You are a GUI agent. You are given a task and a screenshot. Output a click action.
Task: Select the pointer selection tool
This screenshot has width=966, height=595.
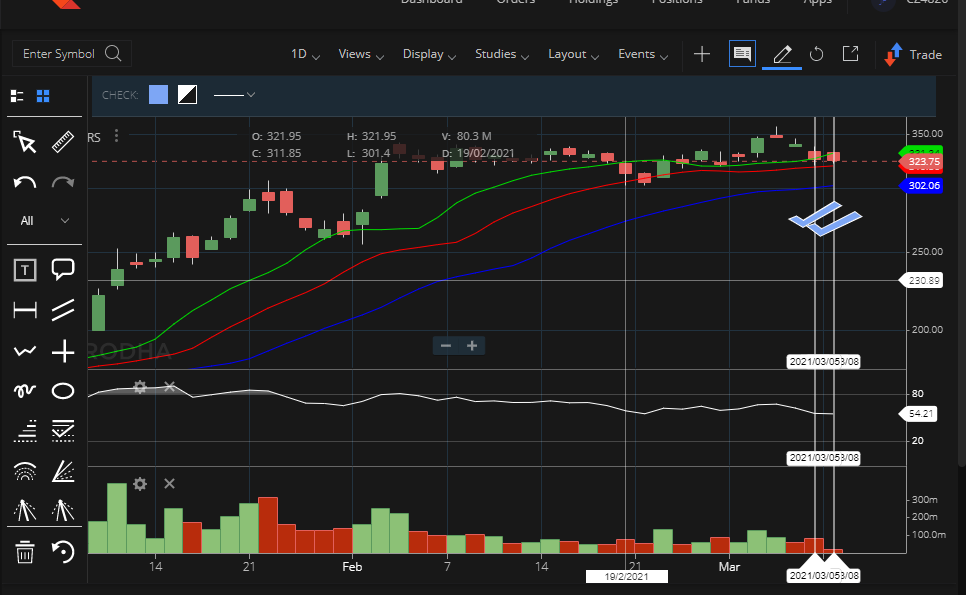(x=25, y=142)
